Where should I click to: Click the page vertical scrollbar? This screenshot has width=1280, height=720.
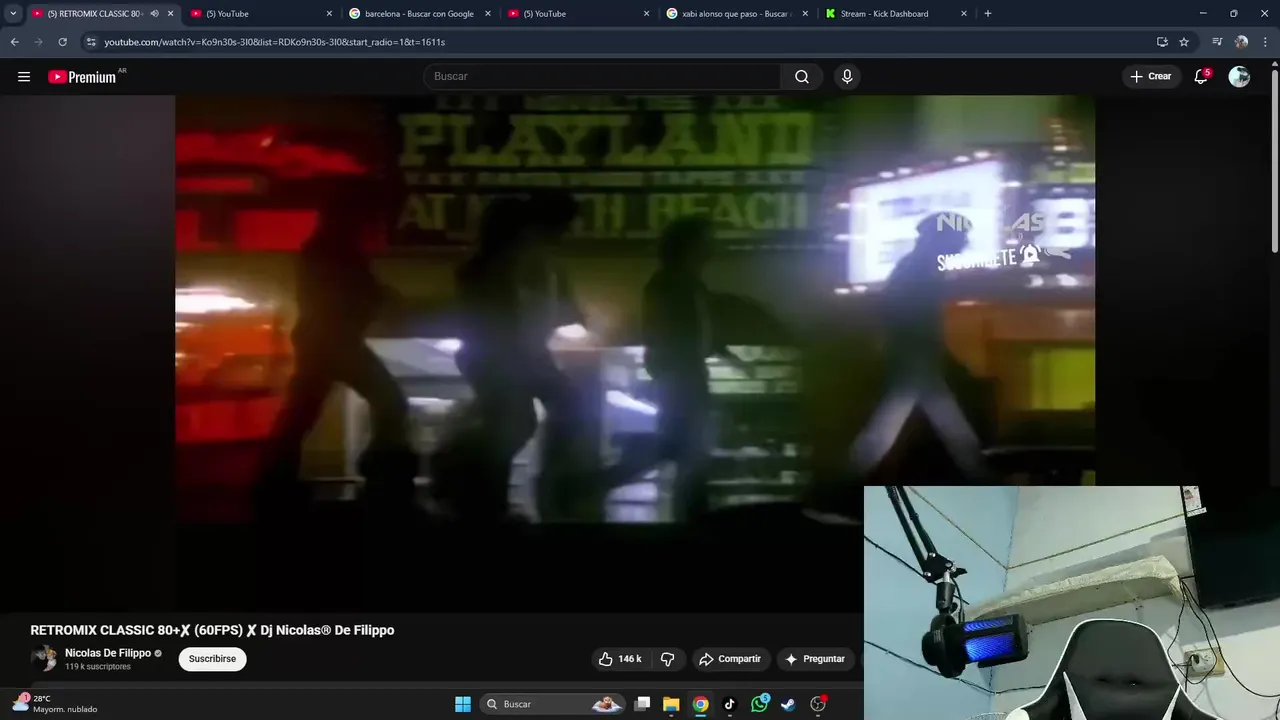coord(1274,160)
